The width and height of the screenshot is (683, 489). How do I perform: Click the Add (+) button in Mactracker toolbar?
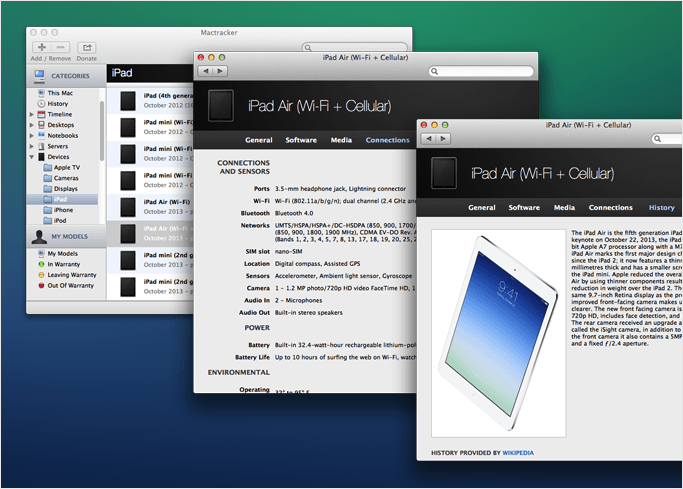pyautogui.click(x=42, y=47)
